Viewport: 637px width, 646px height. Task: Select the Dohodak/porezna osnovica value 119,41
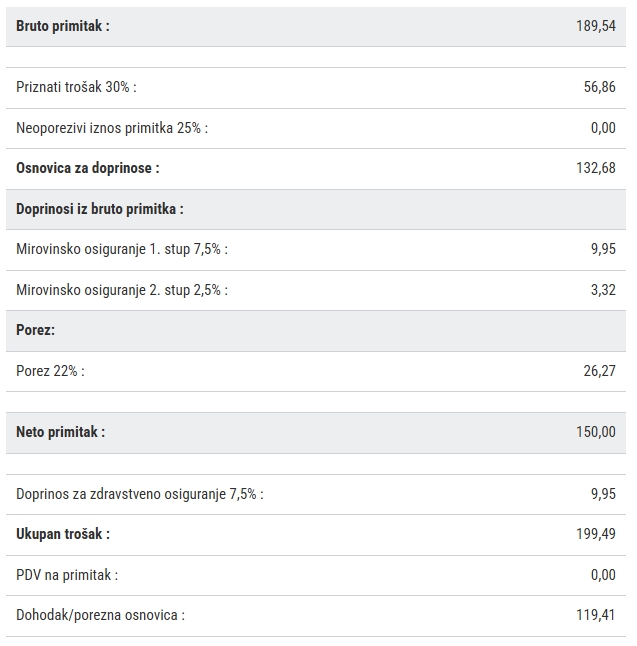pyautogui.click(x=596, y=615)
